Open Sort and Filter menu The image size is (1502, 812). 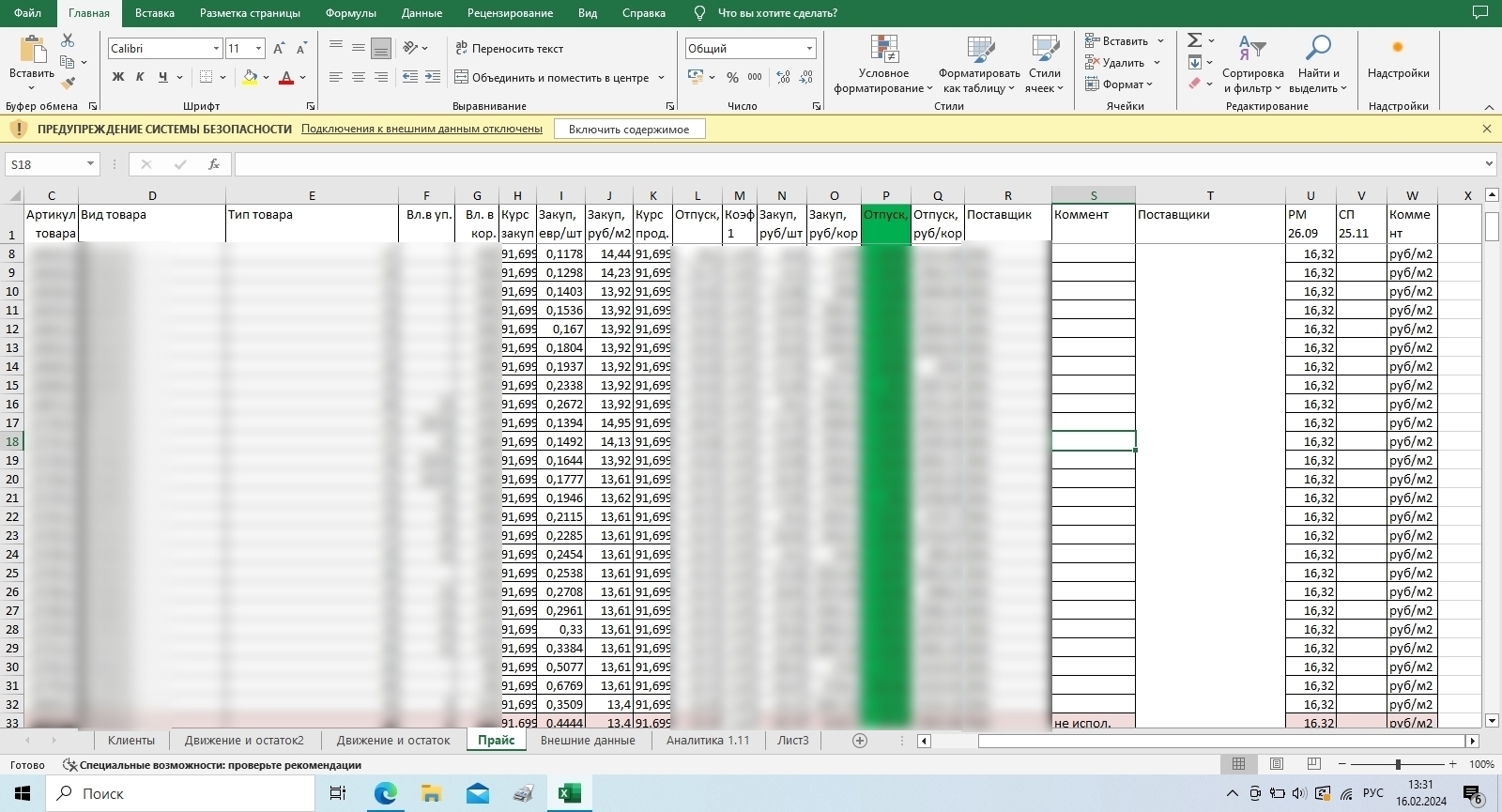click(1253, 65)
